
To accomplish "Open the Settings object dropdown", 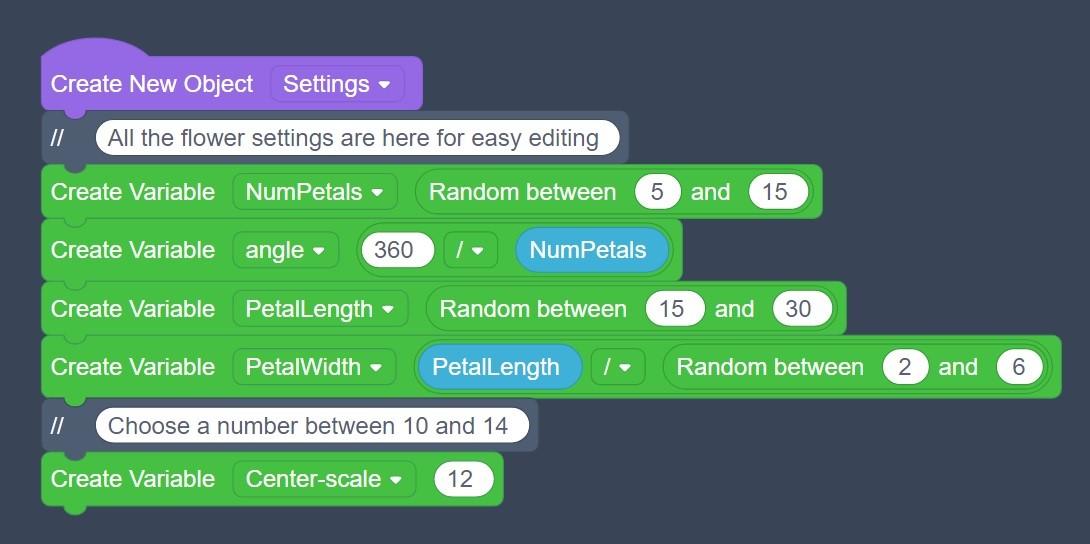I will [337, 84].
